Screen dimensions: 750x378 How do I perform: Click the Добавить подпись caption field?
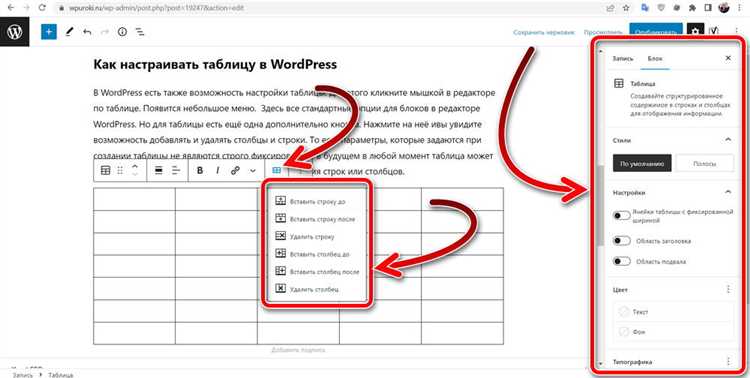tap(298, 350)
